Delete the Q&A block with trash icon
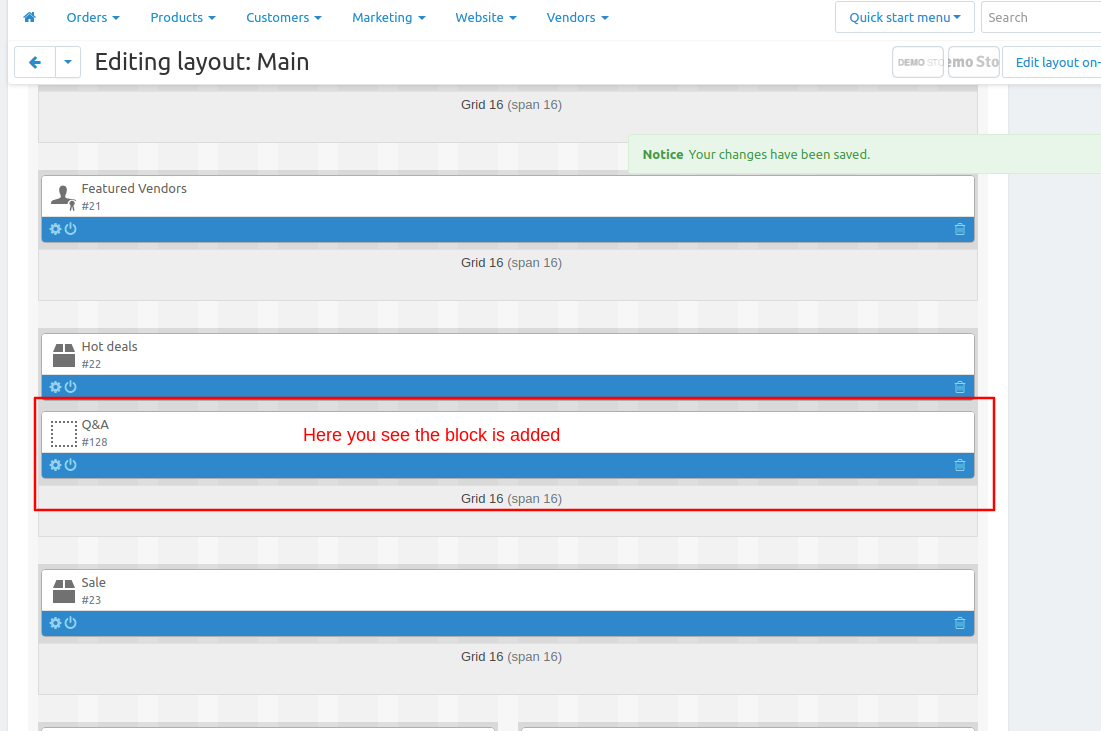Image resolution: width=1101 pixels, height=731 pixels. pos(960,465)
